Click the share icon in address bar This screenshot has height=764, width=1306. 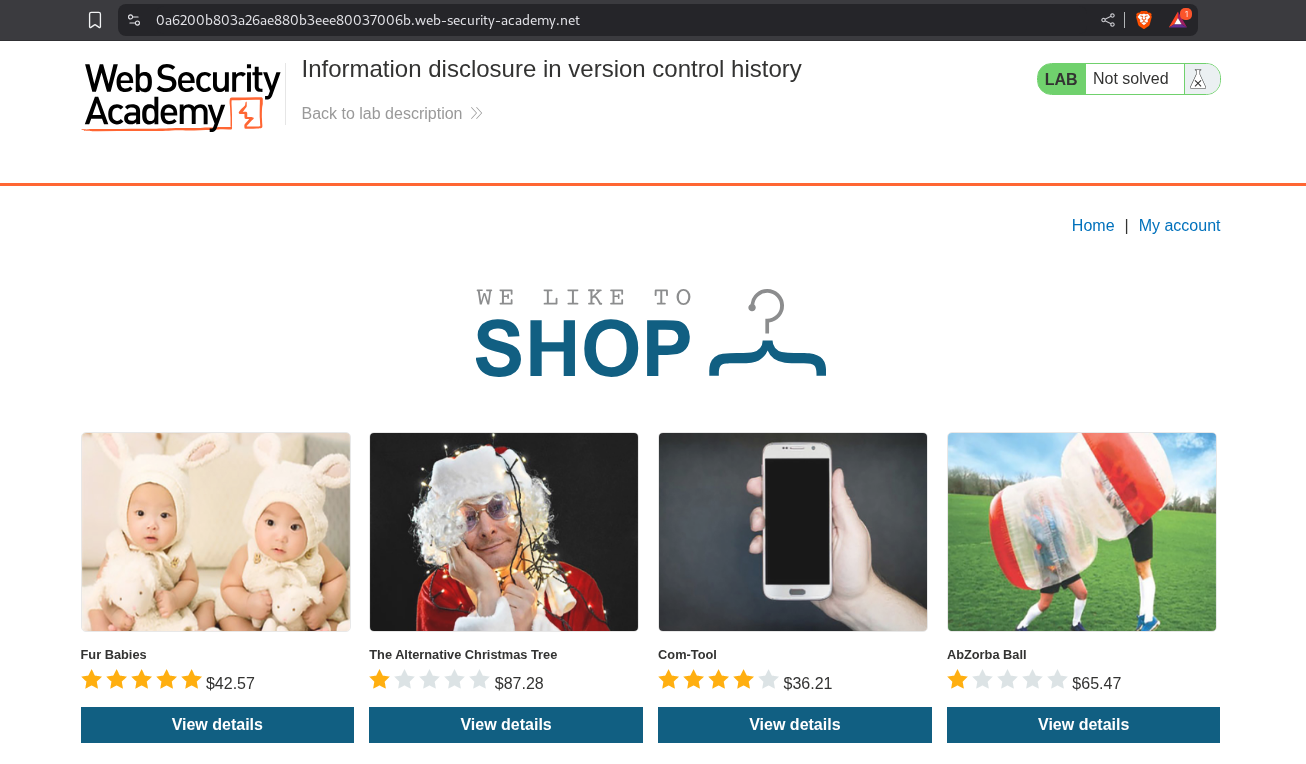coord(1108,20)
